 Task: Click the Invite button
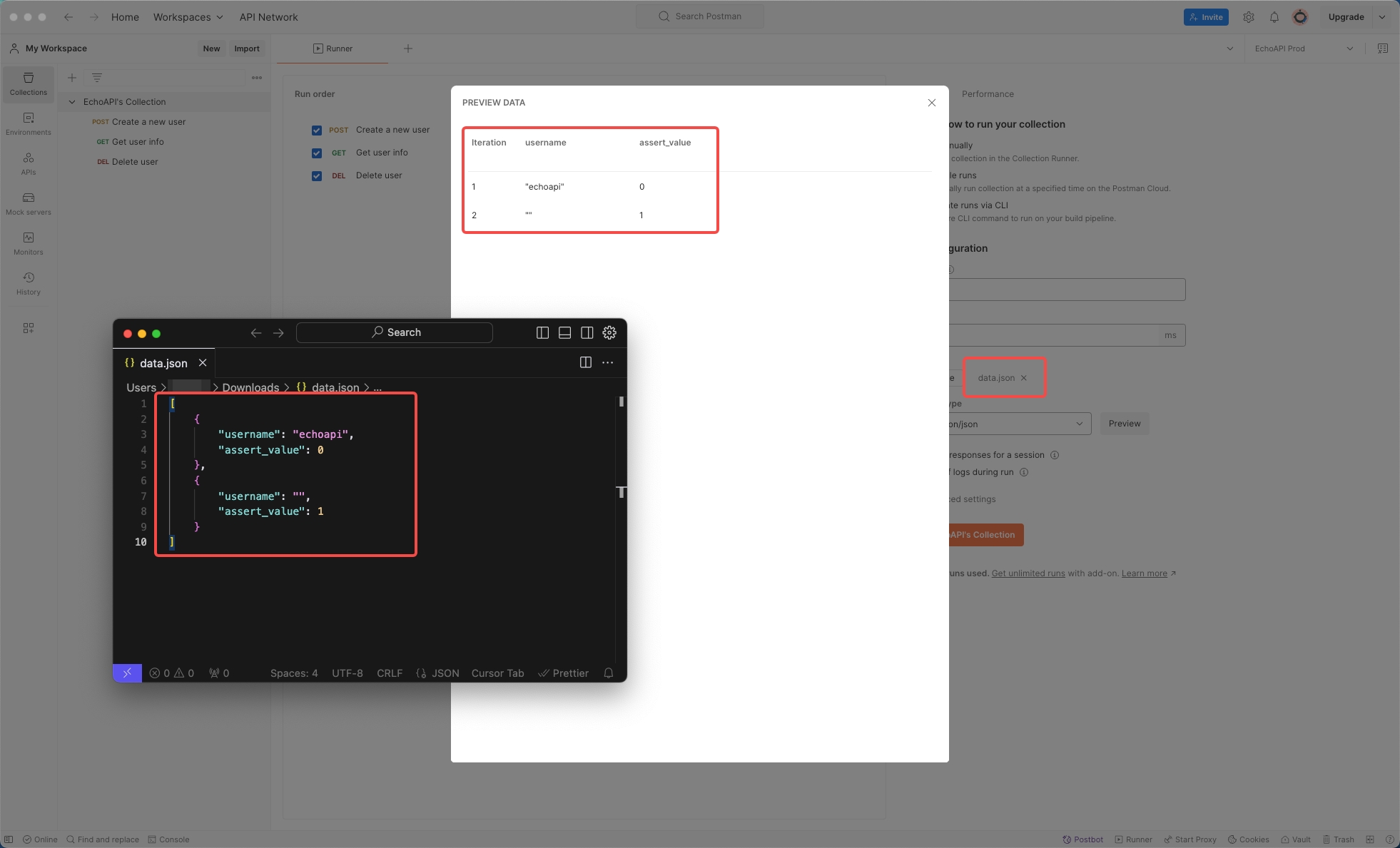click(1206, 17)
